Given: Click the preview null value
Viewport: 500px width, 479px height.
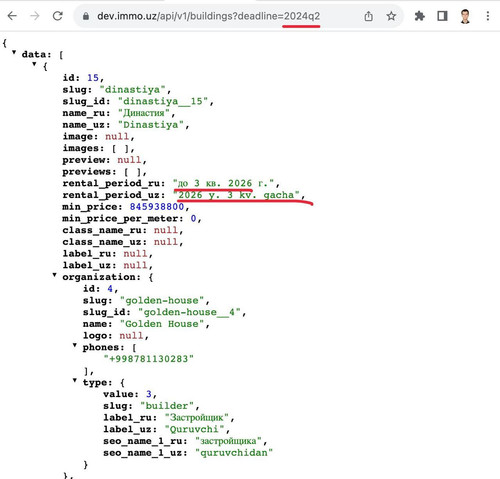Looking at the screenshot, I should pyautogui.click(x=129, y=160).
